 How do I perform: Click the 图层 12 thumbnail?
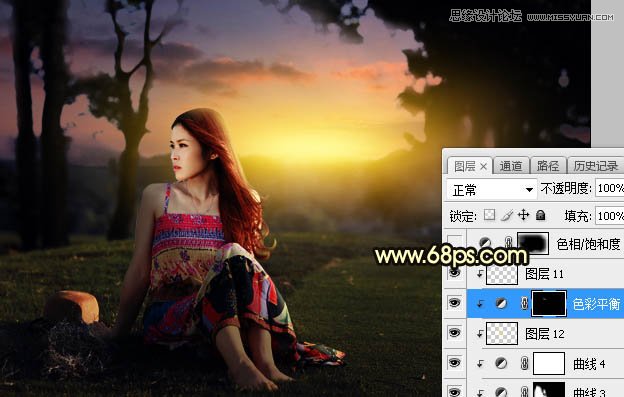502,333
